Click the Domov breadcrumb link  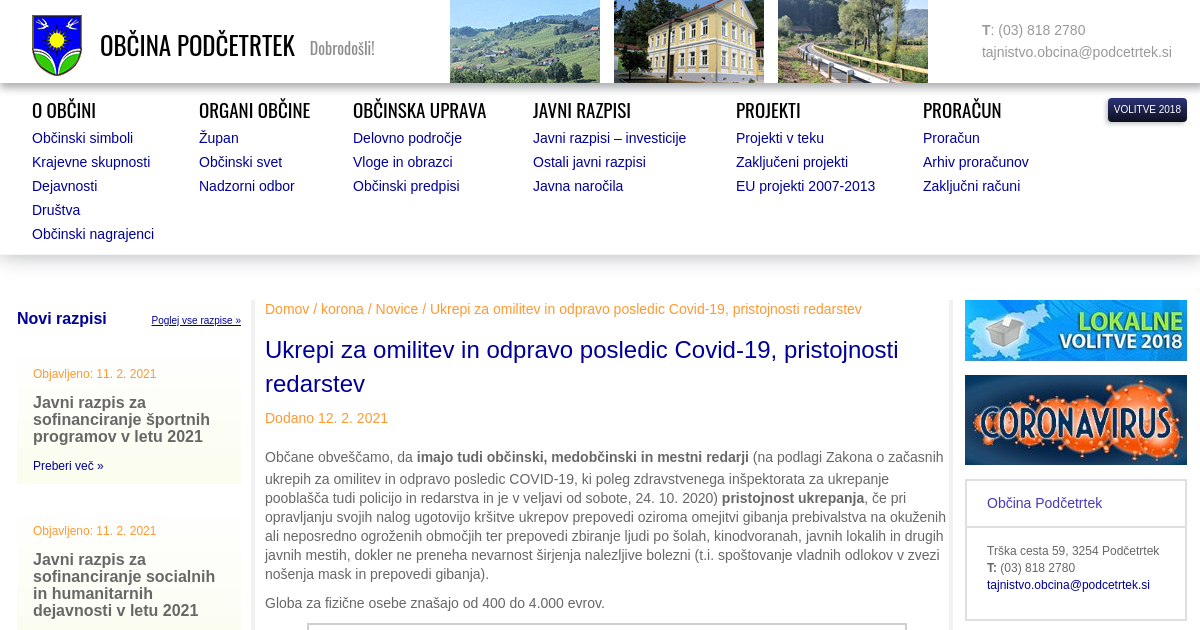pos(287,309)
